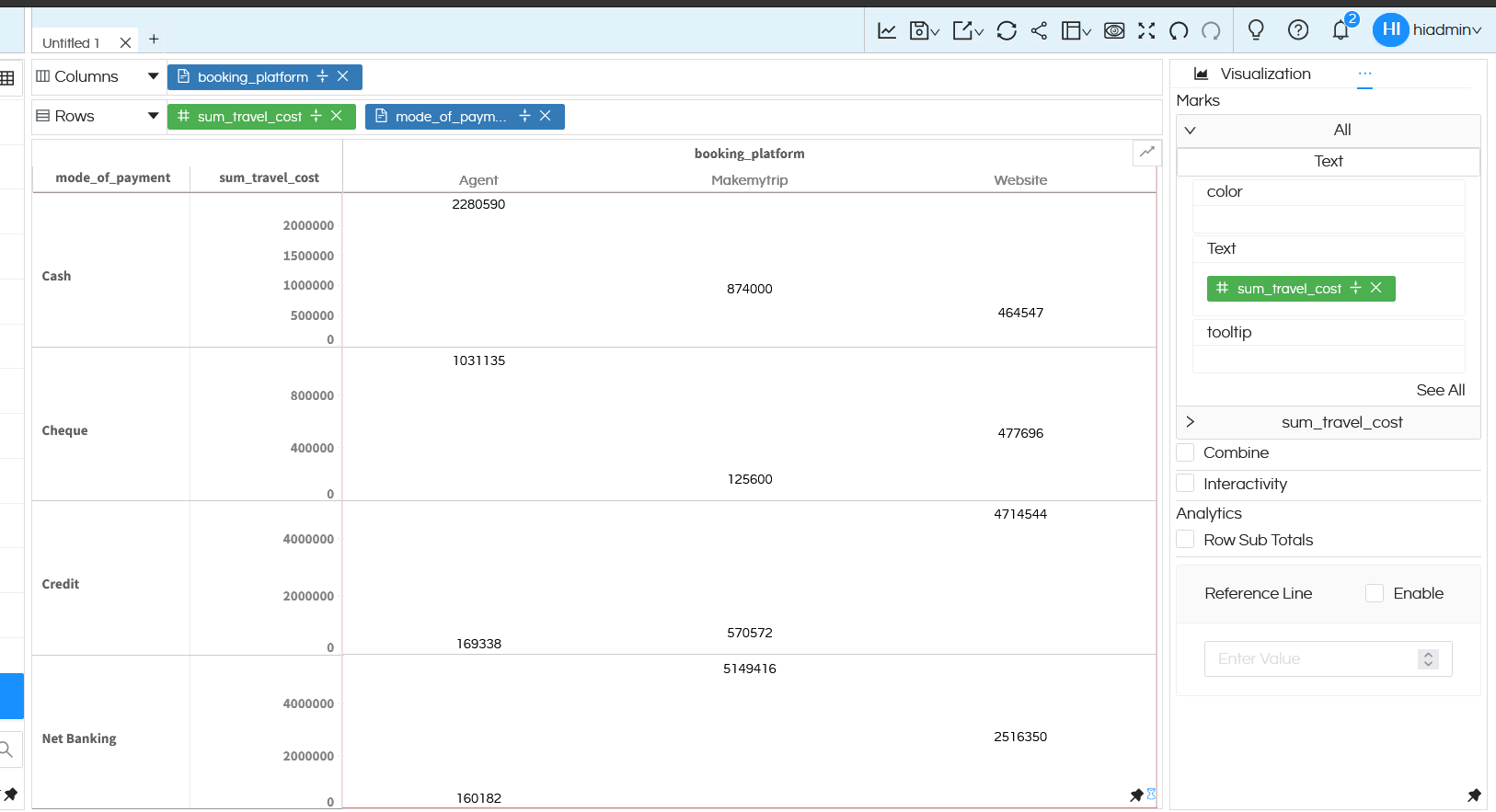Undo the last action
The height and width of the screenshot is (812, 1496).
point(1179,30)
